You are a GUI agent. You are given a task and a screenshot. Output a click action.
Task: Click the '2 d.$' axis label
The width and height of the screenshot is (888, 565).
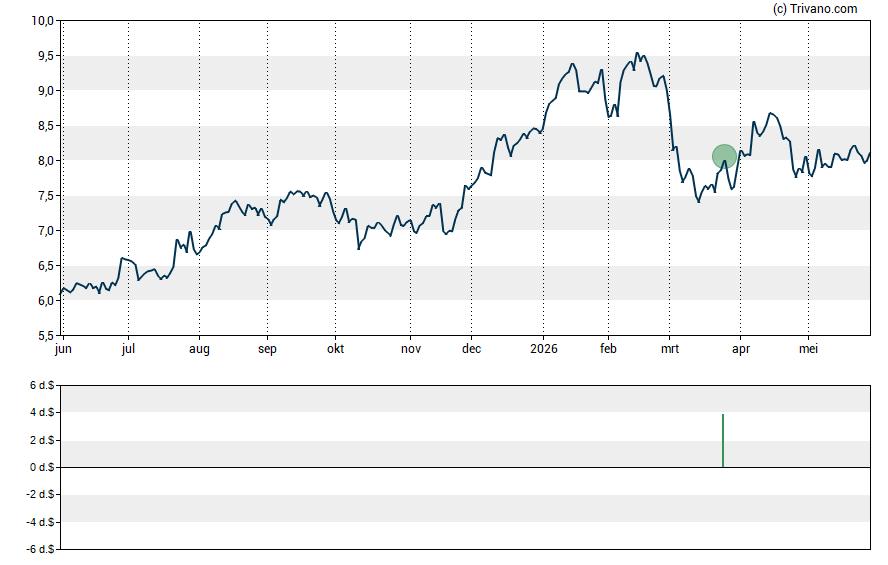[42, 440]
